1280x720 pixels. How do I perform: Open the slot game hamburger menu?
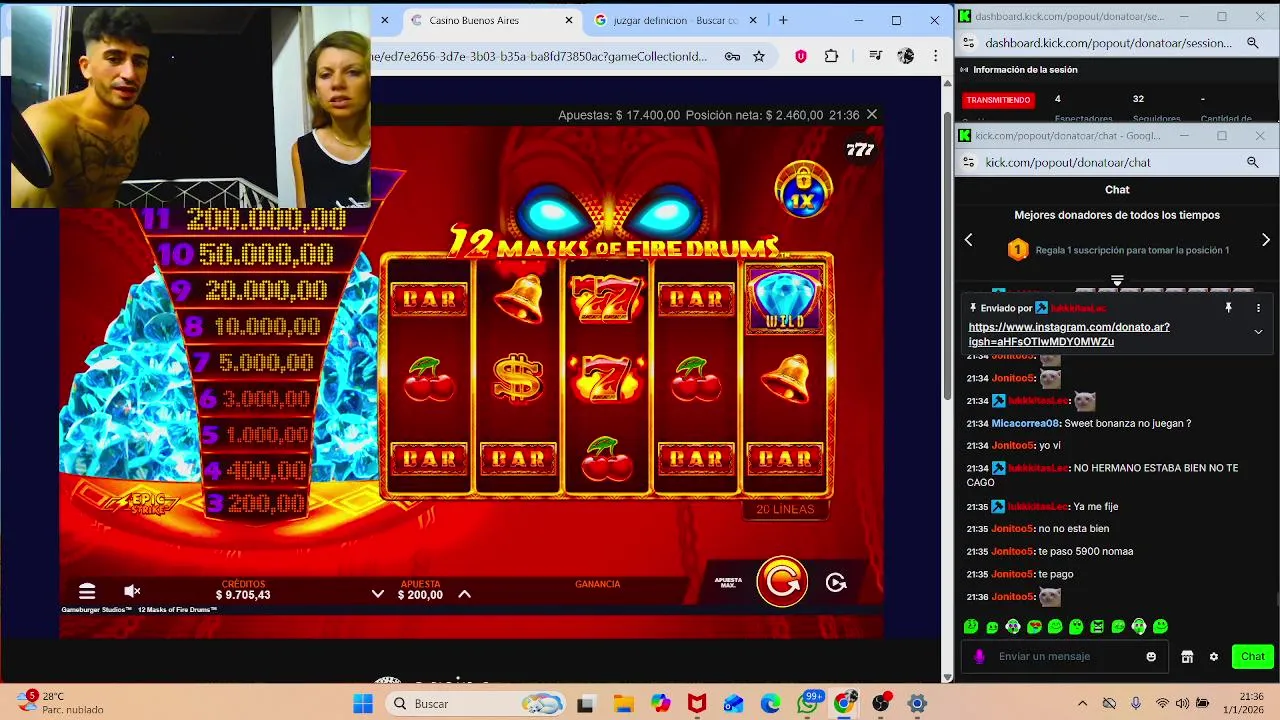[87, 591]
